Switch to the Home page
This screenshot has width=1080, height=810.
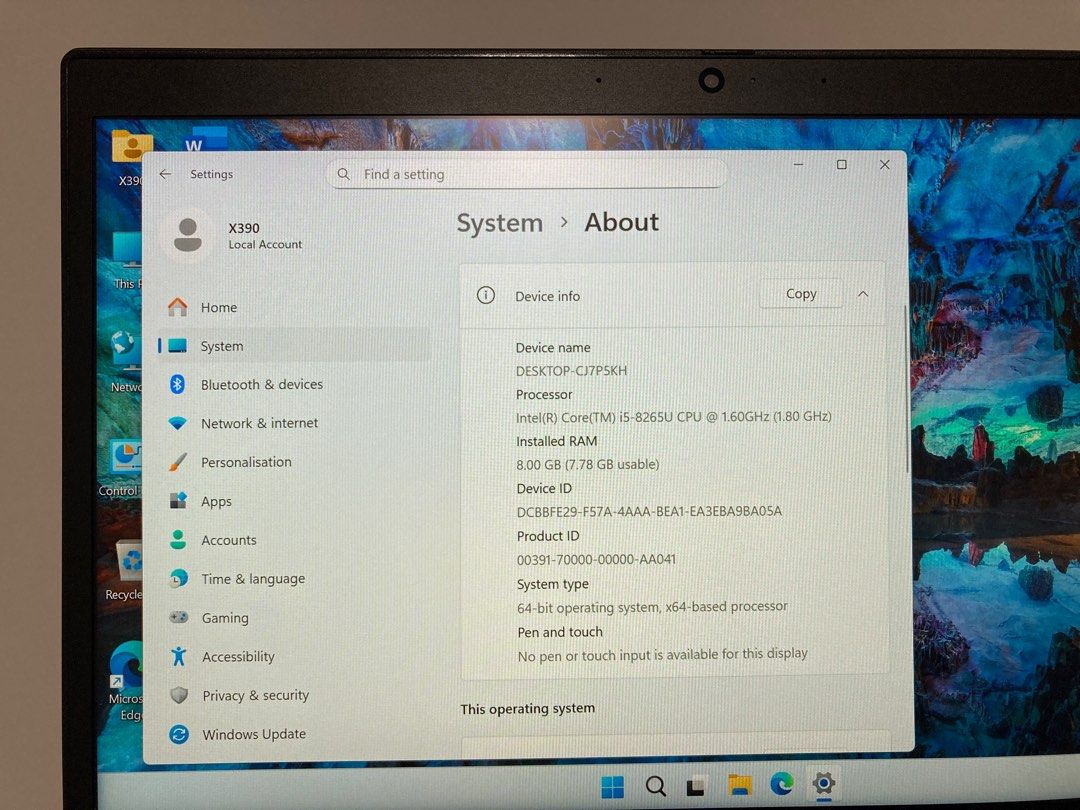[218, 307]
